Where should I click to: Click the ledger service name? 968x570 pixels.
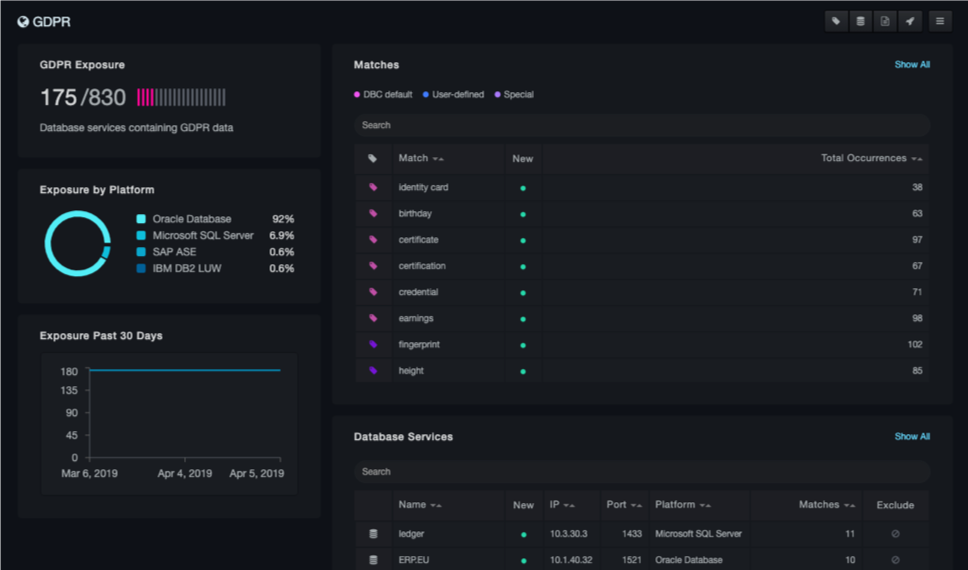coord(411,534)
